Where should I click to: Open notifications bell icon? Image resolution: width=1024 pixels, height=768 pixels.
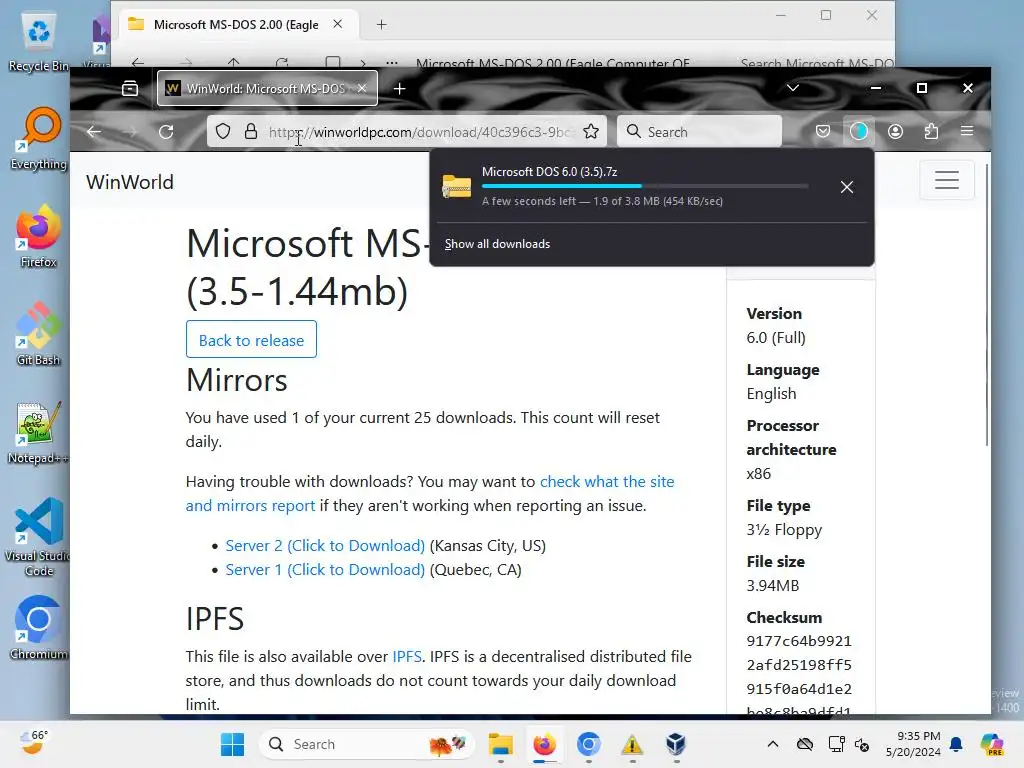[x=956, y=744]
